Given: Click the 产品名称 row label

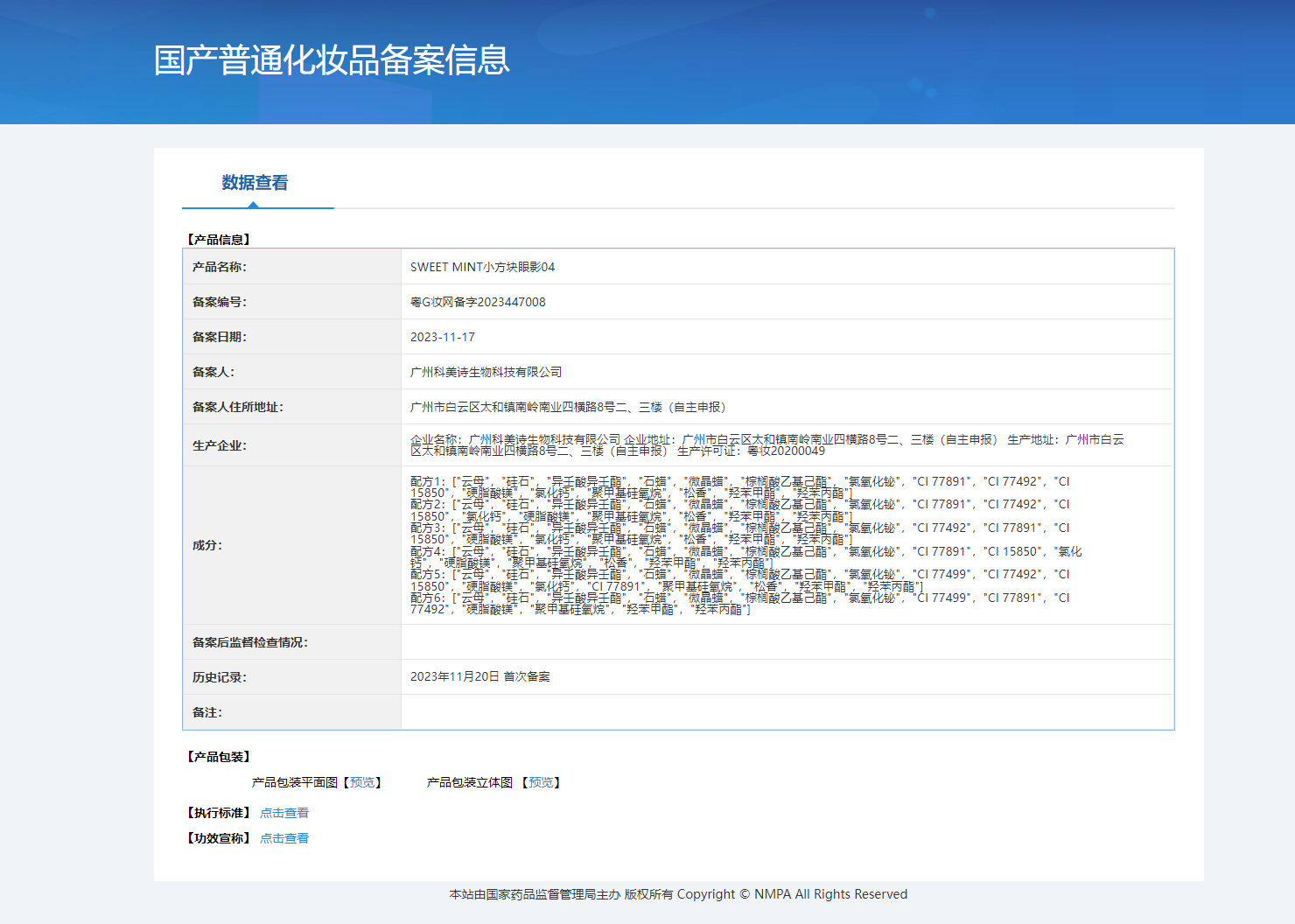Looking at the screenshot, I should coord(220,267).
